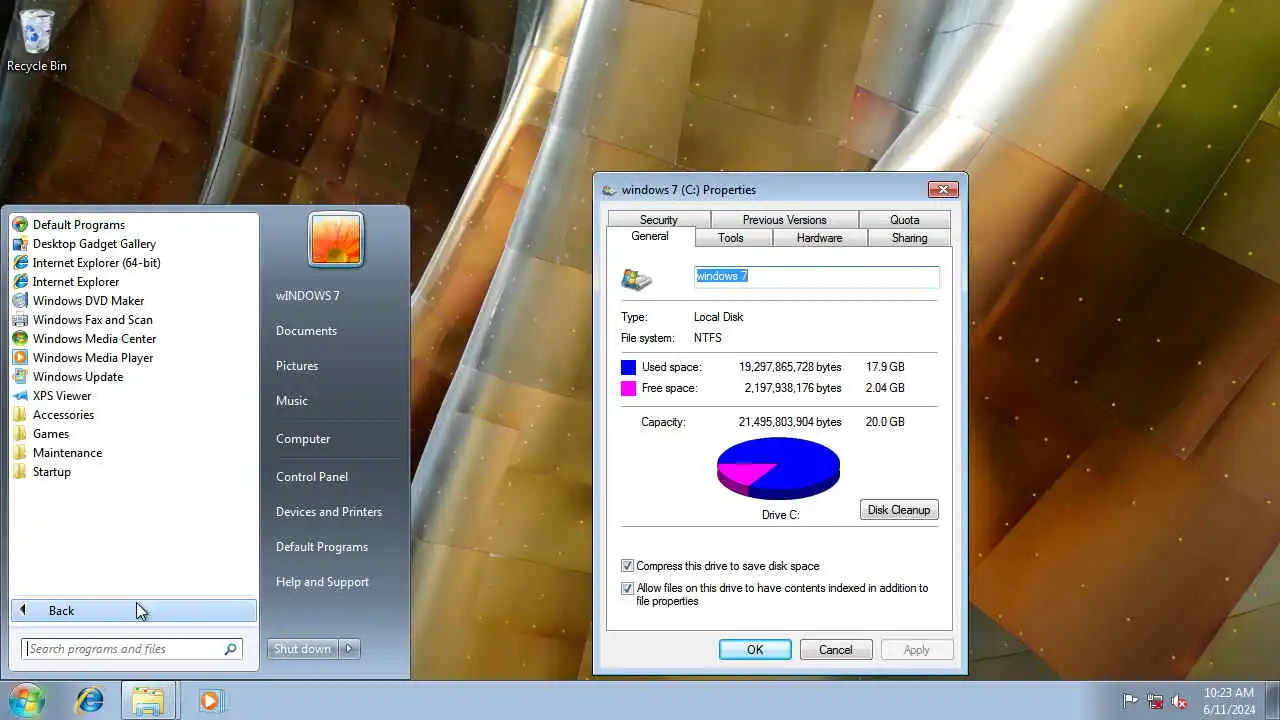Image resolution: width=1280 pixels, height=720 pixels.
Task: Click the Disk Cleanup button
Action: 899,510
